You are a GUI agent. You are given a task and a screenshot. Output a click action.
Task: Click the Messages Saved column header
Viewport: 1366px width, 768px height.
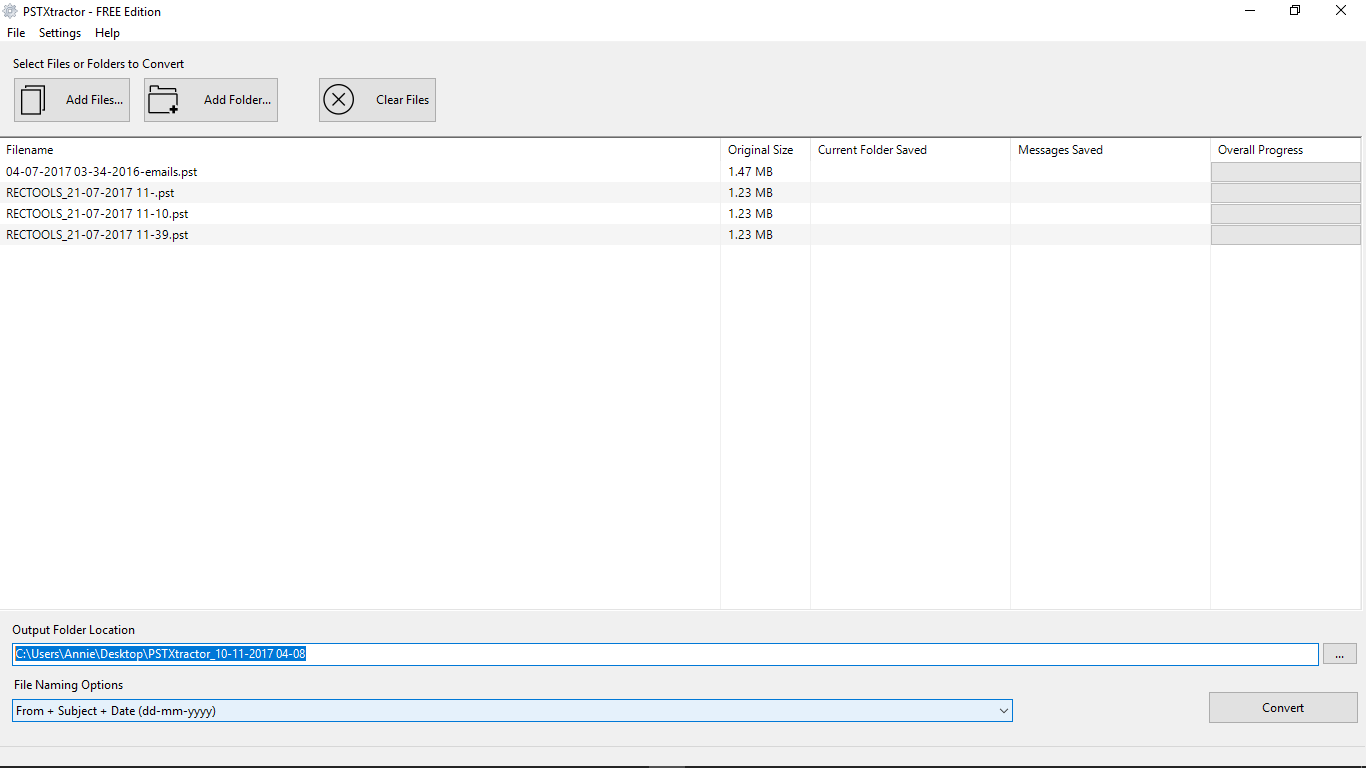1060,150
